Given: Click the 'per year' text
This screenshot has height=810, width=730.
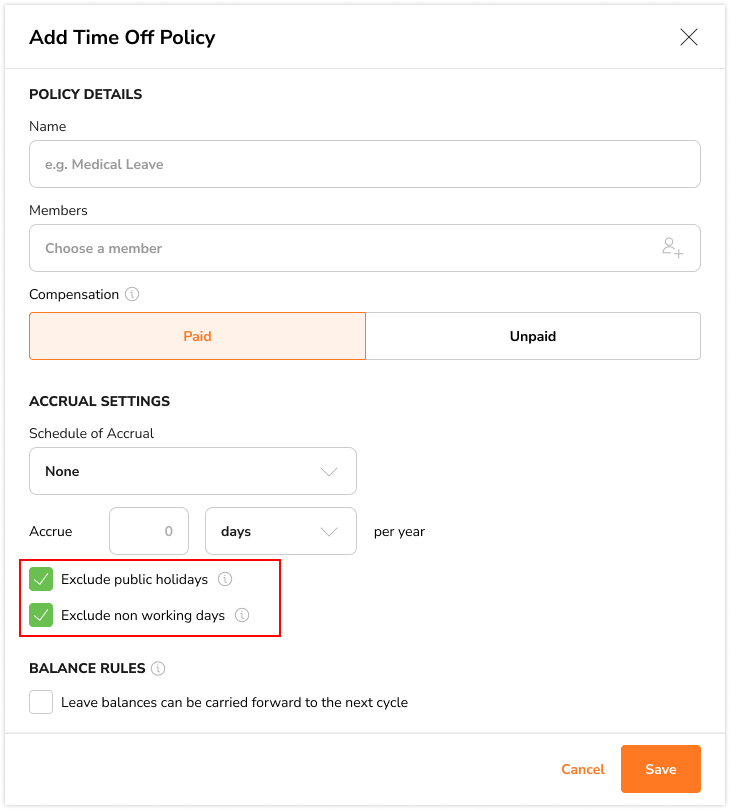Looking at the screenshot, I should pyautogui.click(x=399, y=532).
